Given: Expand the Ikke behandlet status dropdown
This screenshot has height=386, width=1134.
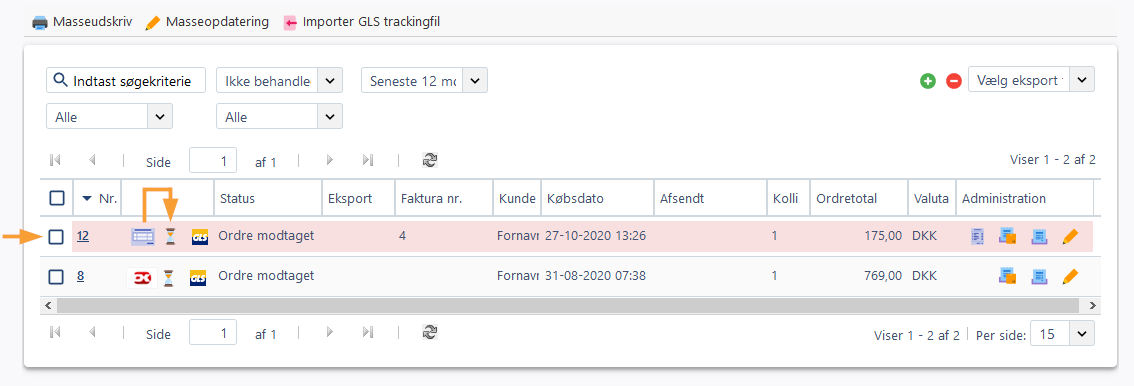Looking at the screenshot, I should [279, 81].
